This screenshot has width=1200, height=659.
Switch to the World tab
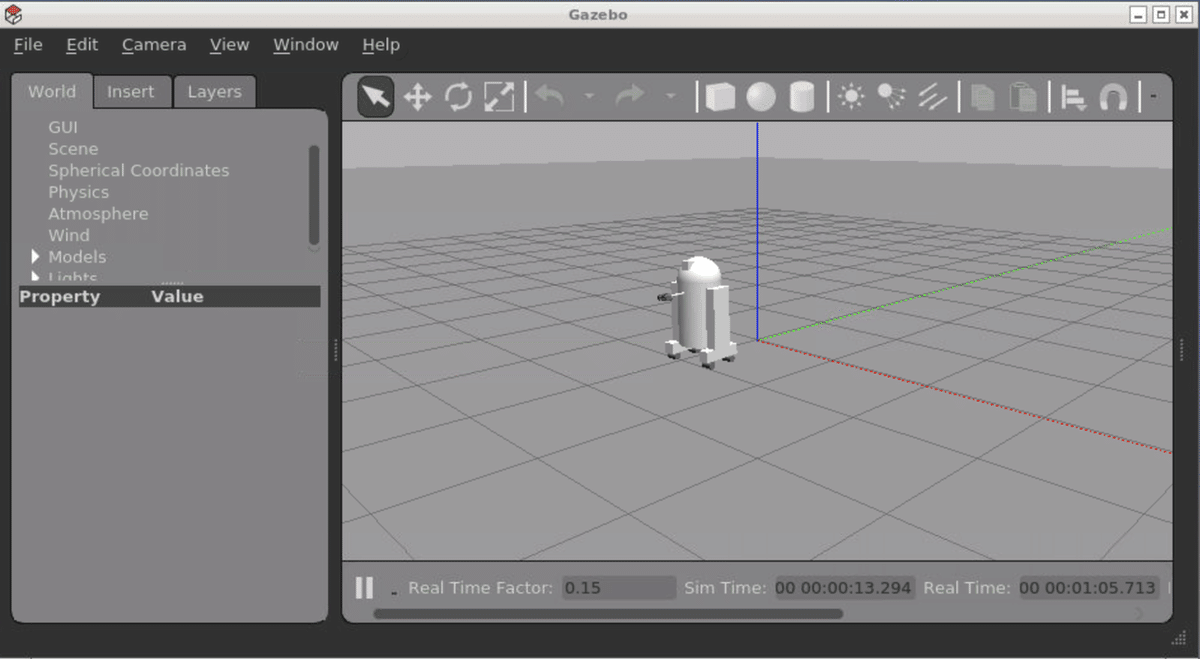pos(52,91)
